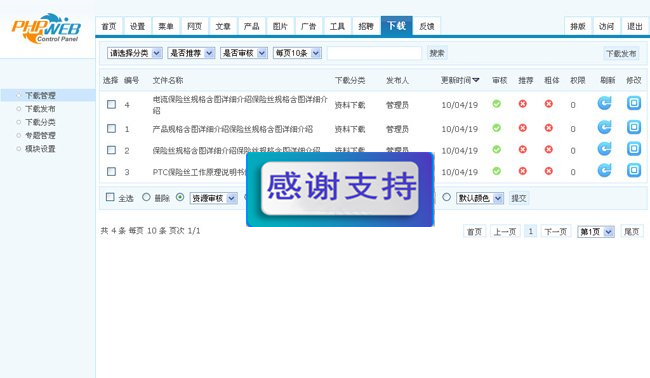Click blue refresh arrow icon for row 2

tap(604, 148)
